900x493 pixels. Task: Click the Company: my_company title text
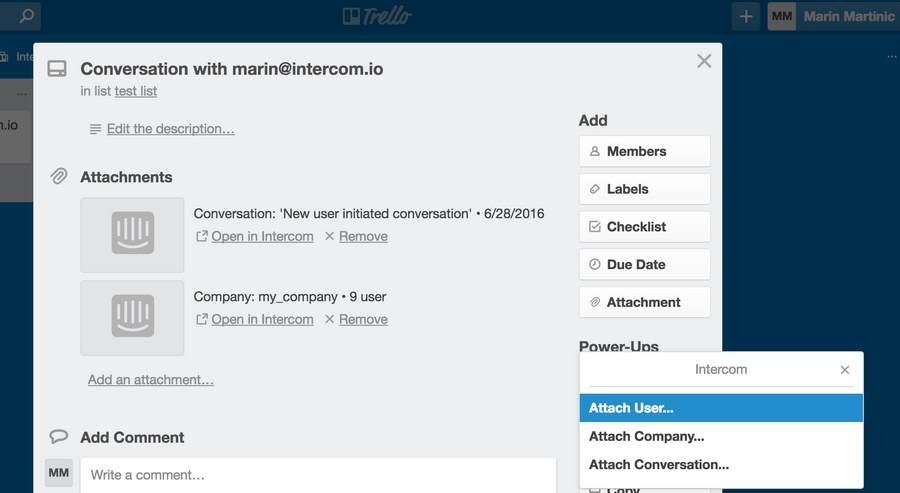tap(290, 297)
